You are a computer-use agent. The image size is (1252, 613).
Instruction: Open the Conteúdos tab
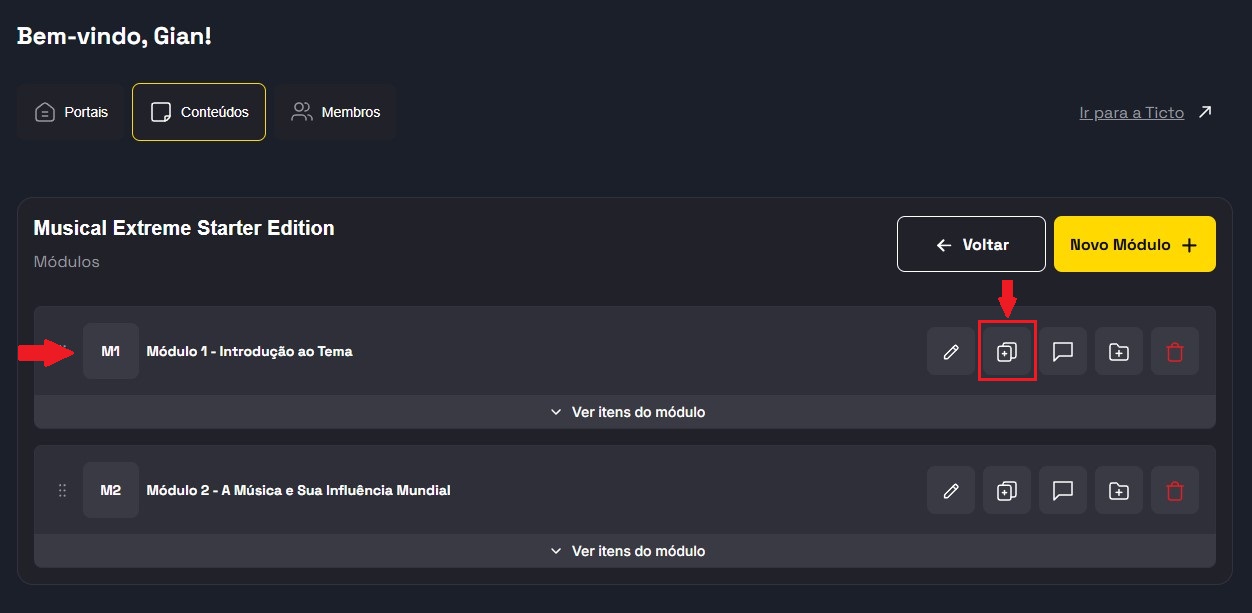pos(199,112)
